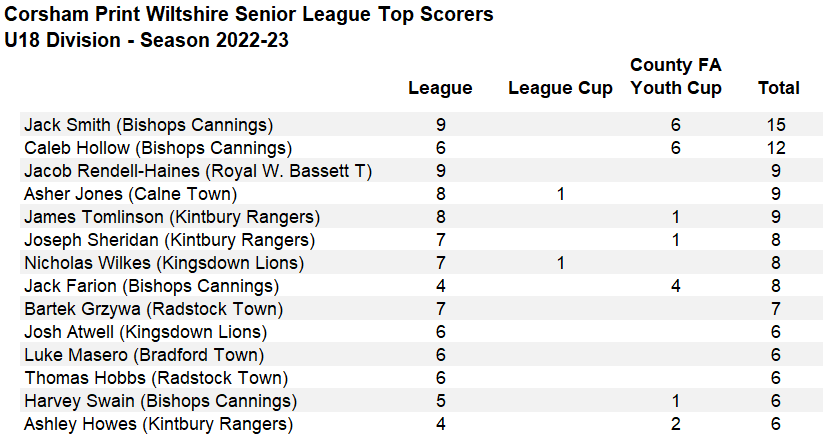Select Bartek Grzywa (Radstock Town) row
The image size is (823, 435).
click(x=421, y=309)
